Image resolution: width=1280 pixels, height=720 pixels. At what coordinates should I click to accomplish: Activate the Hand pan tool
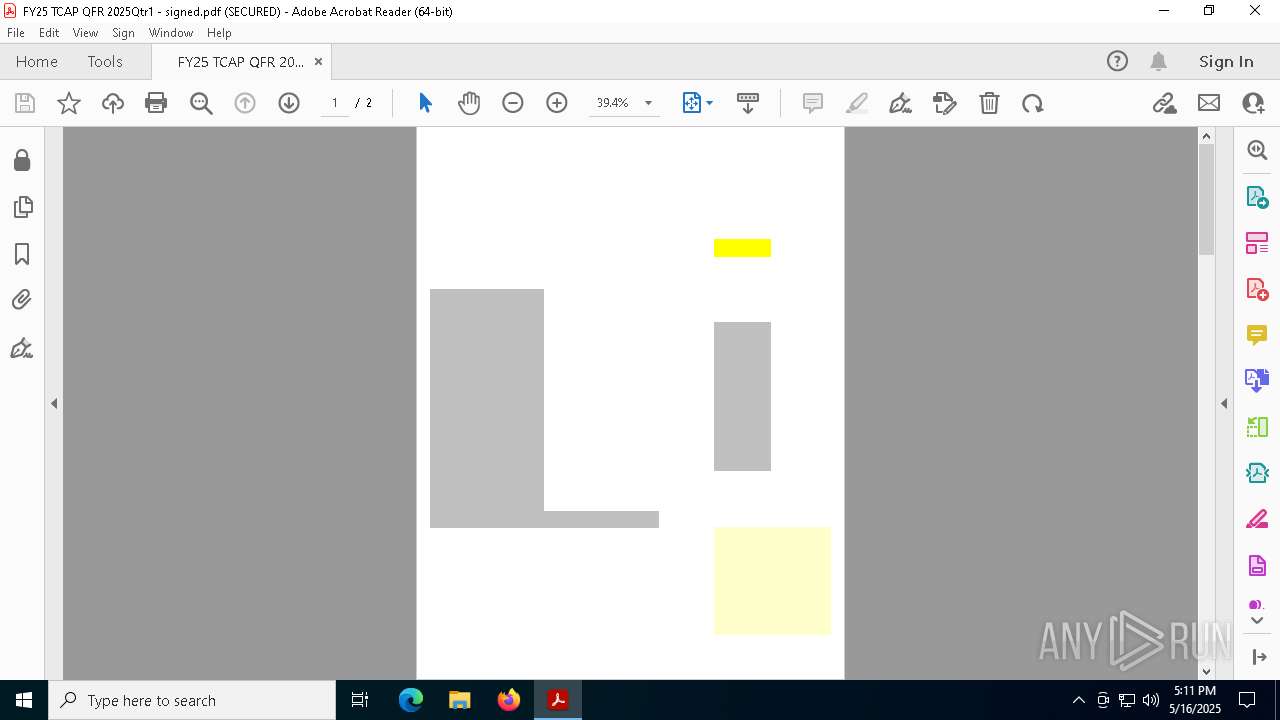point(469,103)
